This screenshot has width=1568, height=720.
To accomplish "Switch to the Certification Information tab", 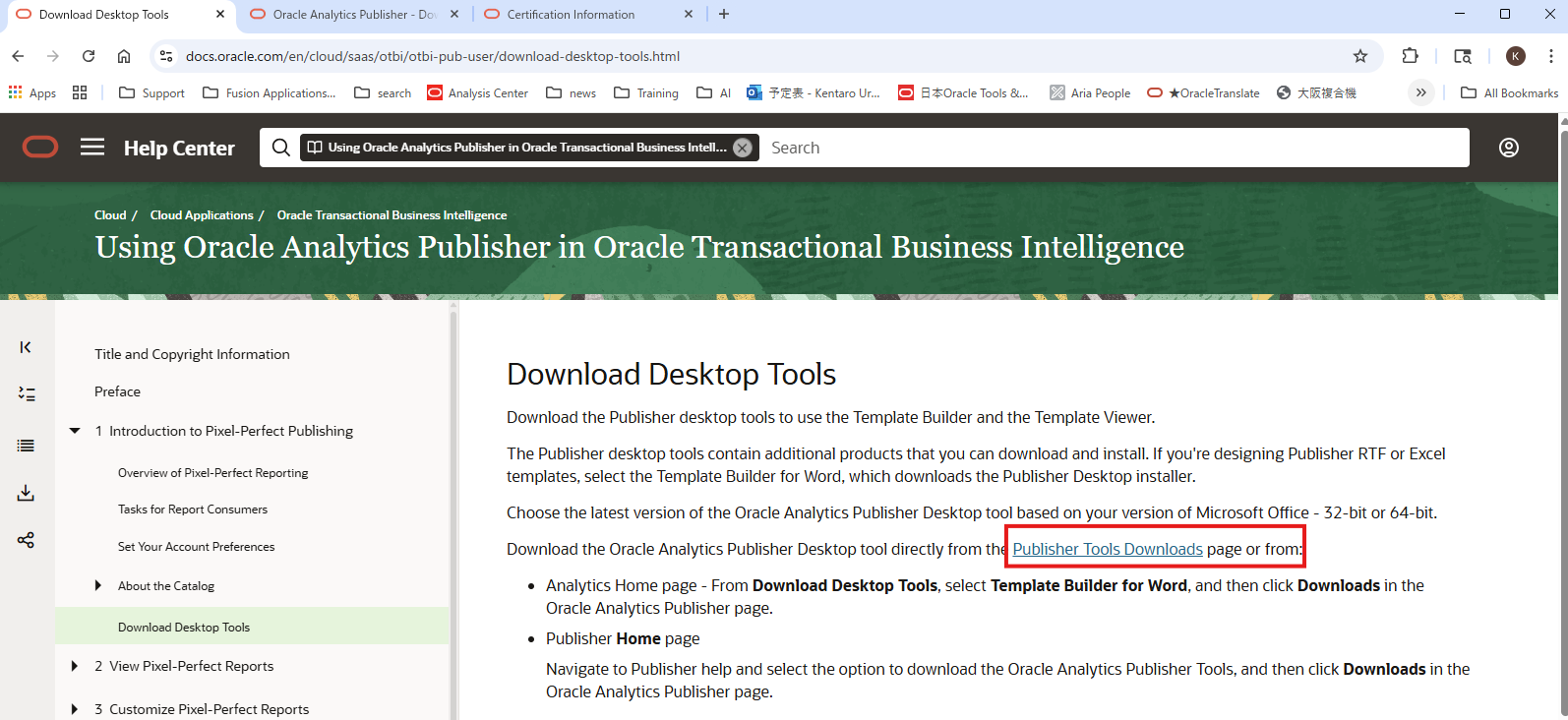I will coord(589,14).
